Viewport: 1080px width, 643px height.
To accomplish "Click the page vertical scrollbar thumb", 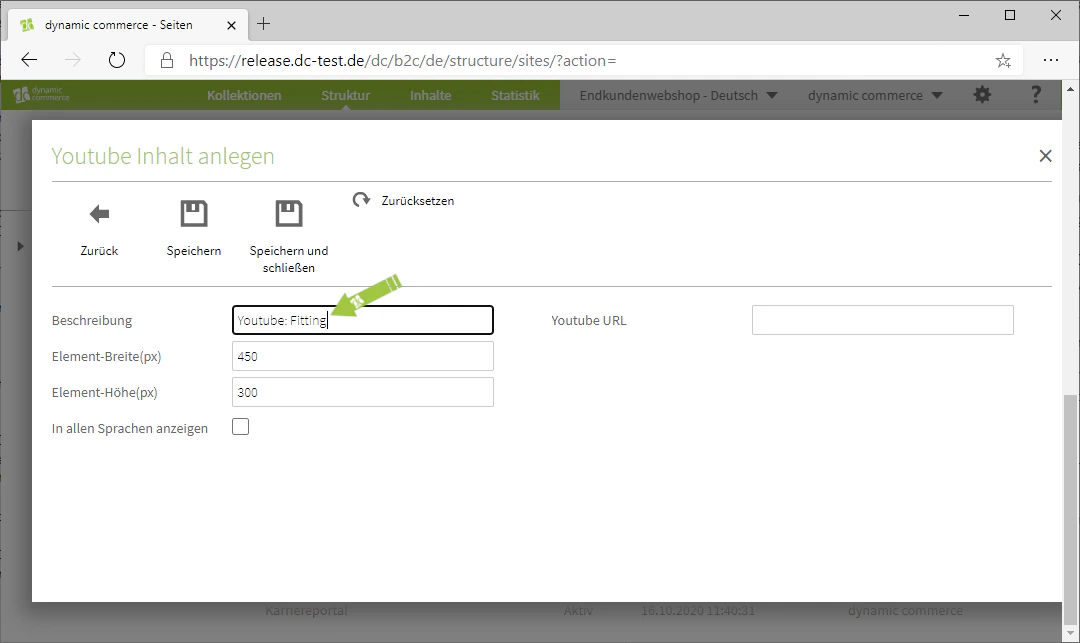I will tap(1070, 508).
